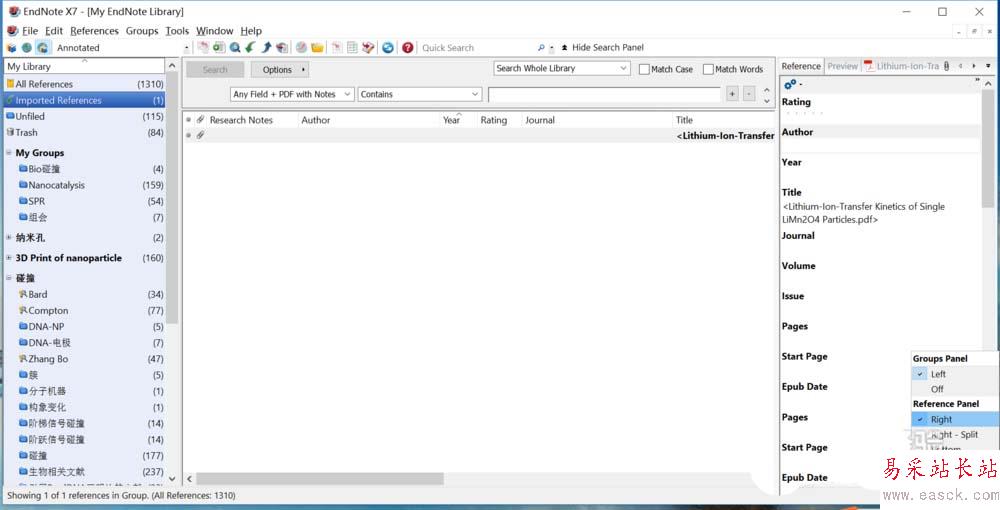
Task: Expand the 纳米孔 group set
Action: click(x=9, y=237)
